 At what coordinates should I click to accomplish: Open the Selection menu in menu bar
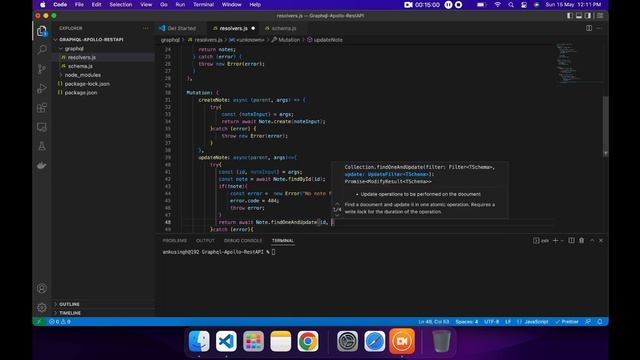point(120,4)
